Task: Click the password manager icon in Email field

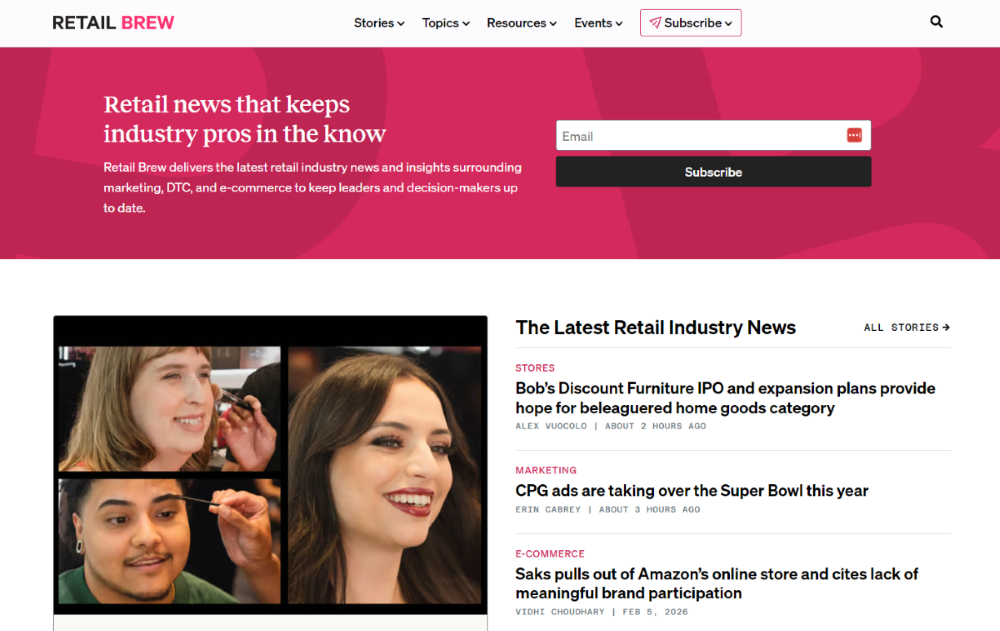Action: (854, 136)
